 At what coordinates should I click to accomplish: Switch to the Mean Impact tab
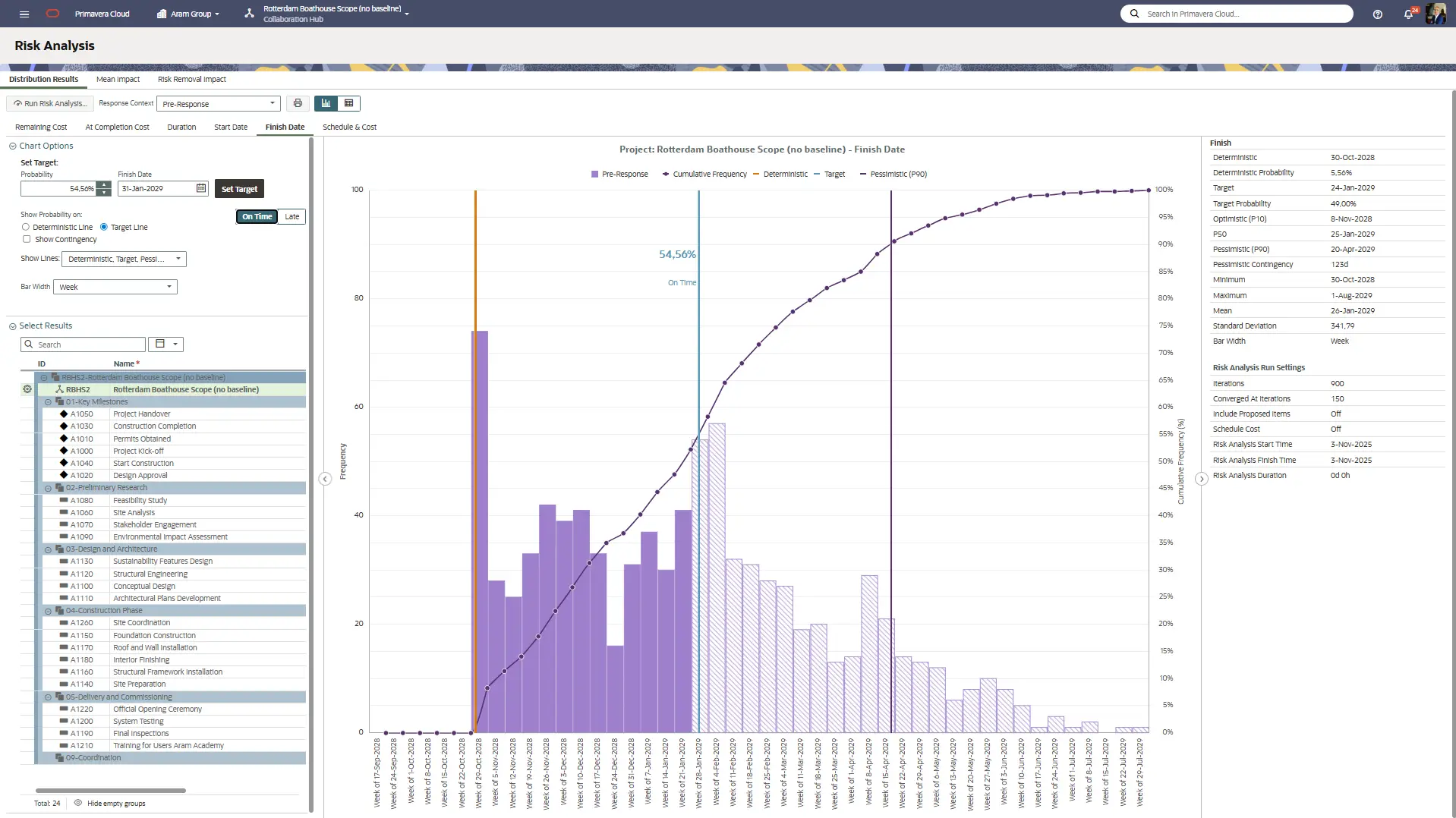[118, 79]
